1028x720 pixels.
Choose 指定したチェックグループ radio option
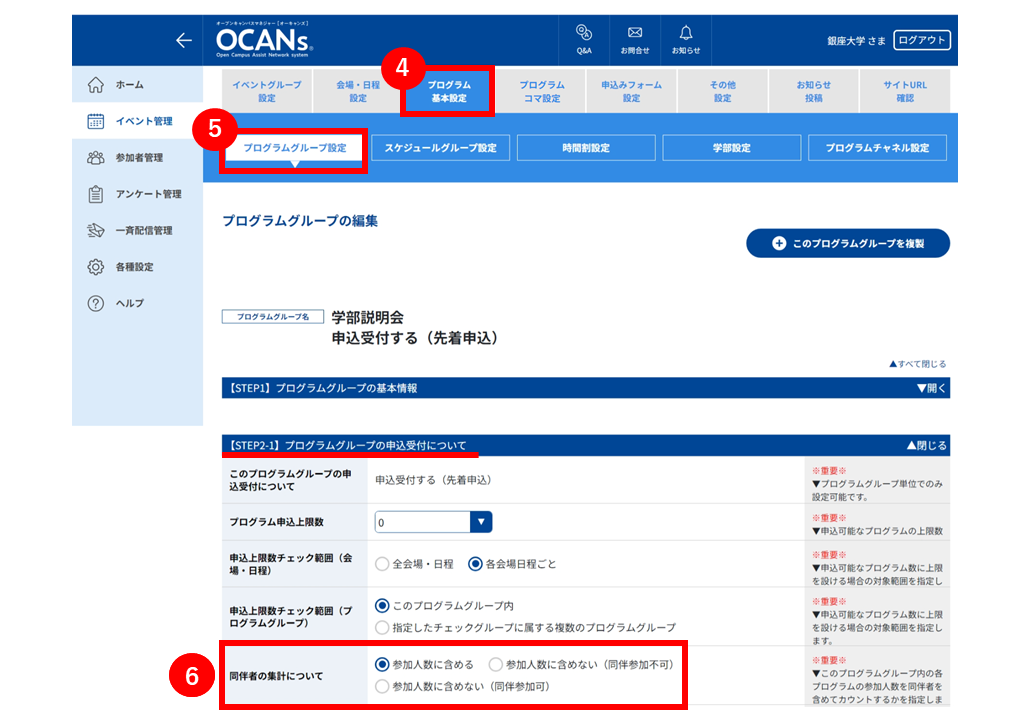(382, 628)
